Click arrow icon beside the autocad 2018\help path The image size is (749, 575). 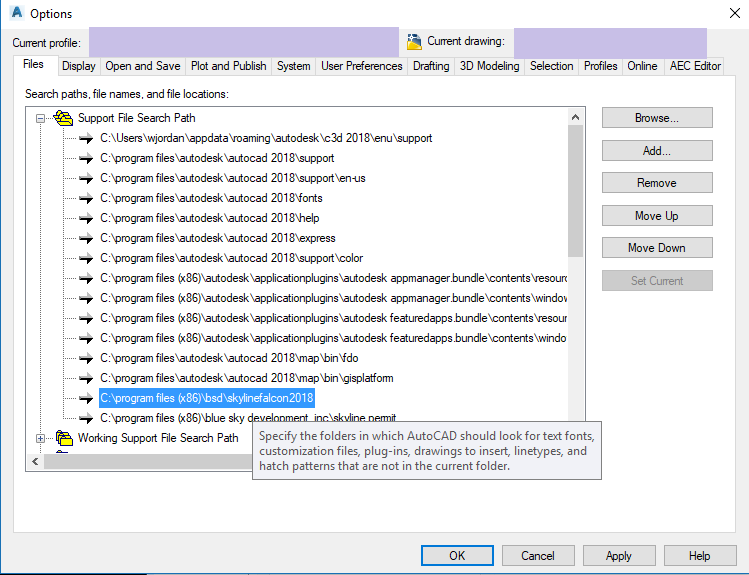pos(86,218)
